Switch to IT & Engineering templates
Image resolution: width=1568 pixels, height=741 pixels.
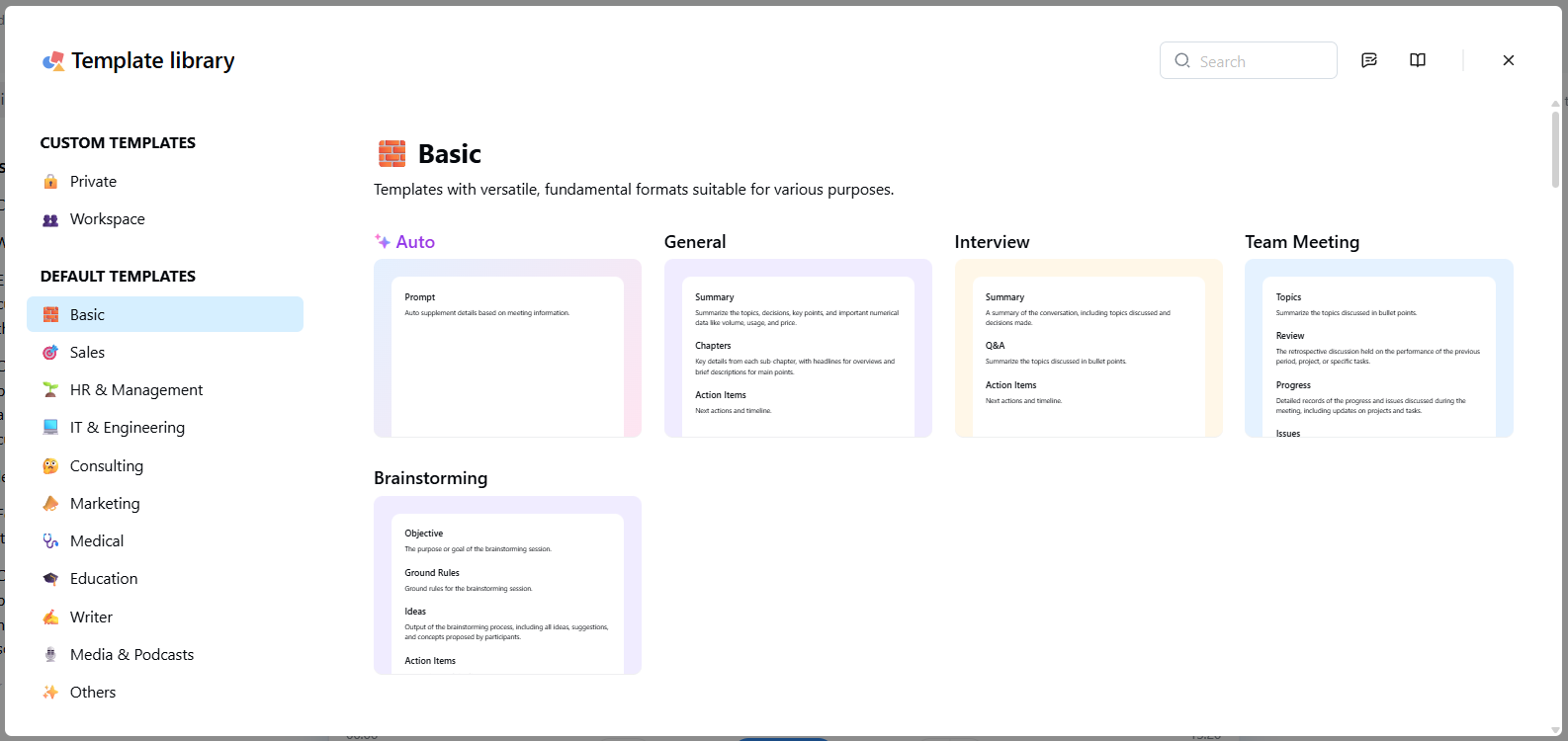[127, 428]
